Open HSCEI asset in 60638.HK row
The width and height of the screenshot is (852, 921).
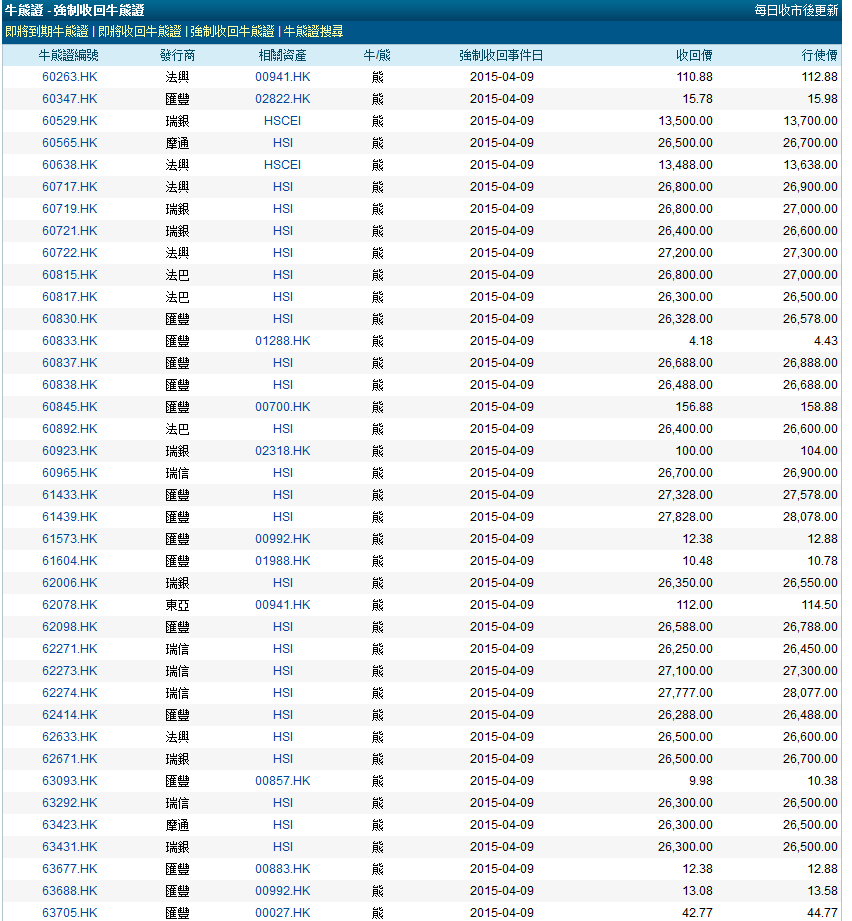(282, 165)
